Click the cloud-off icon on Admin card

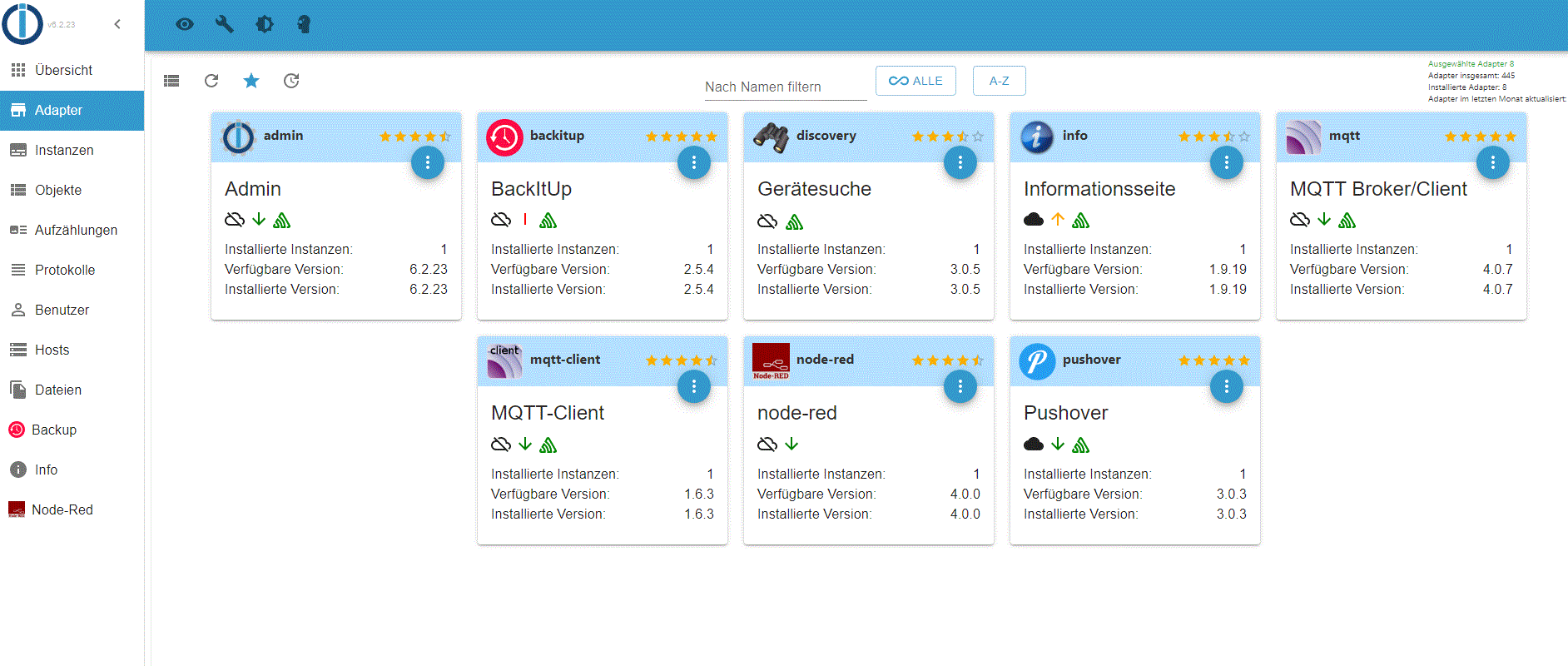point(235,220)
